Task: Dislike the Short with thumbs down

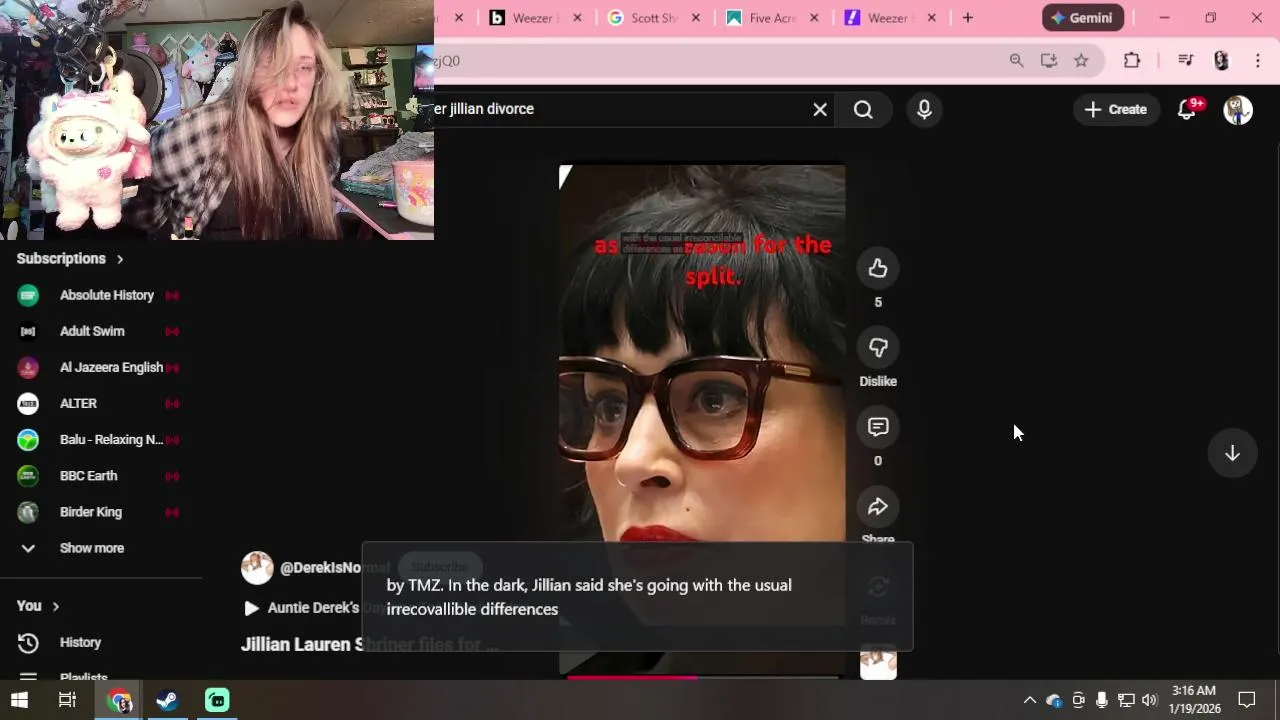Action: [x=878, y=347]
